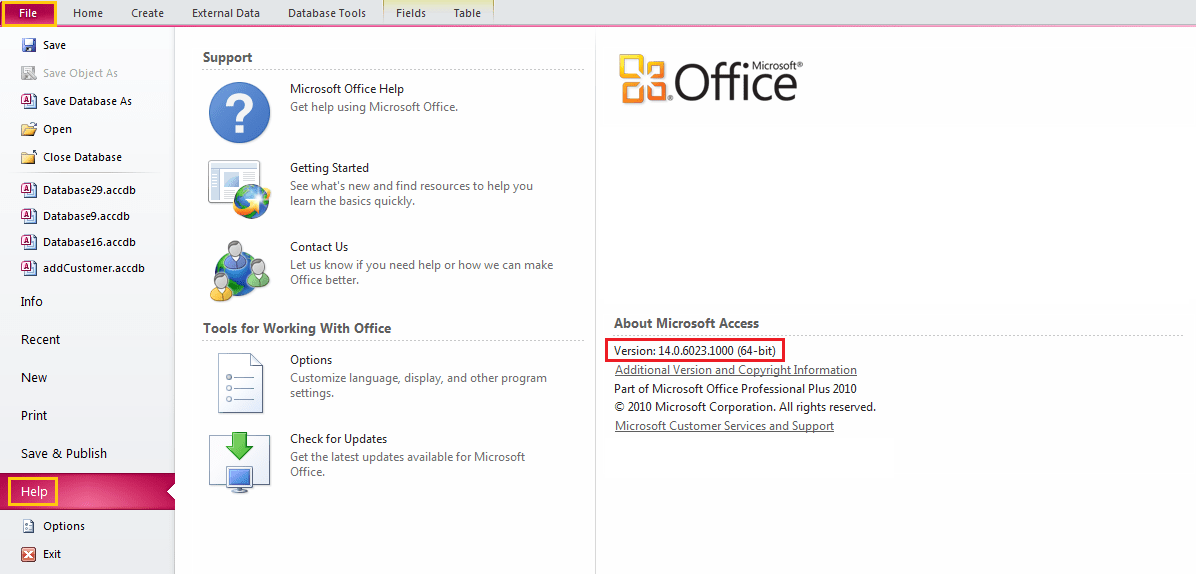Click the Getting Started title text

click(x=330, y=168)
